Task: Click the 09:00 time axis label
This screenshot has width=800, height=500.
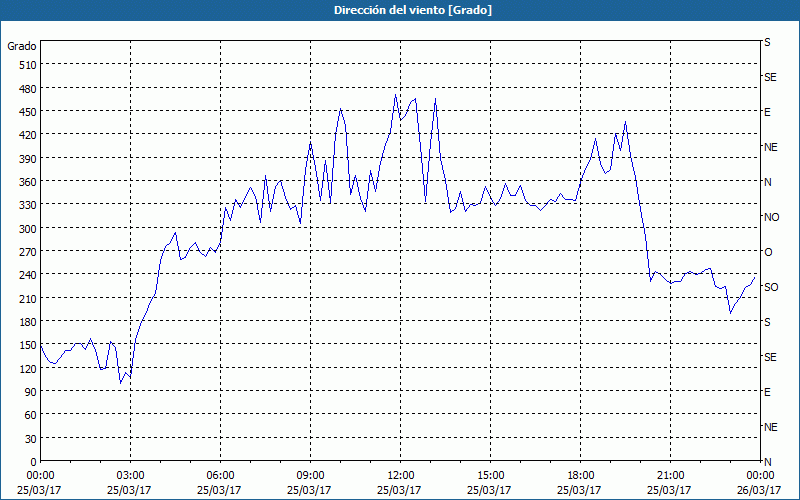Action: coord(309,476)
